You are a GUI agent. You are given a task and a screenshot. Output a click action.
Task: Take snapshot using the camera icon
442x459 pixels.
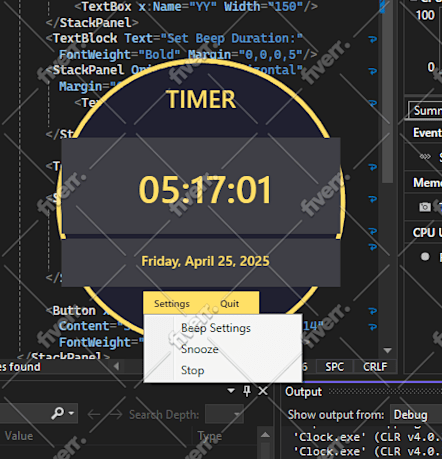click(425, 207)
